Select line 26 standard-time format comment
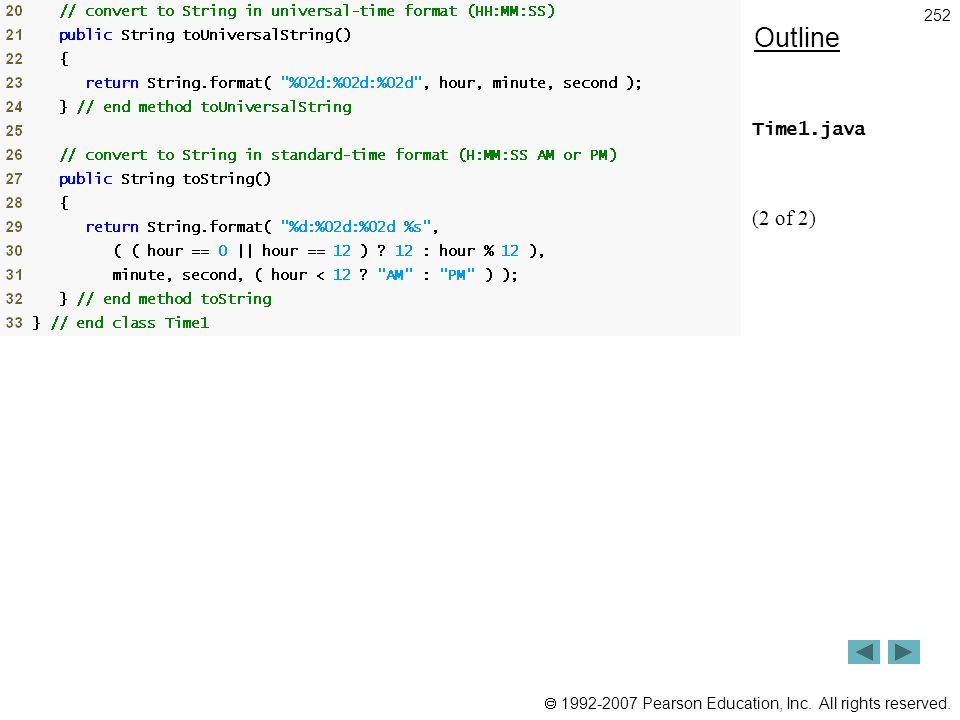The width and height of the screenshot is (960, 720). tap(338, 155)
